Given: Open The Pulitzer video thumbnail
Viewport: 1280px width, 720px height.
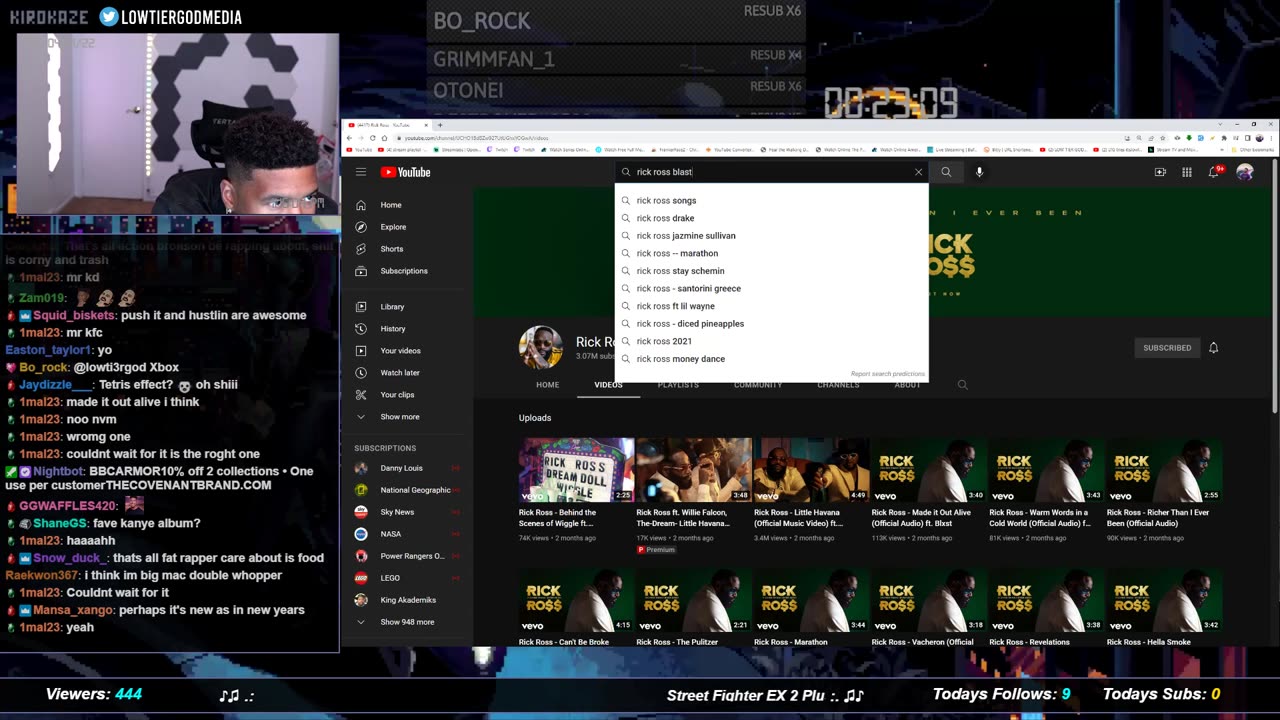Looking at the screenshot, I should [694, 601].
